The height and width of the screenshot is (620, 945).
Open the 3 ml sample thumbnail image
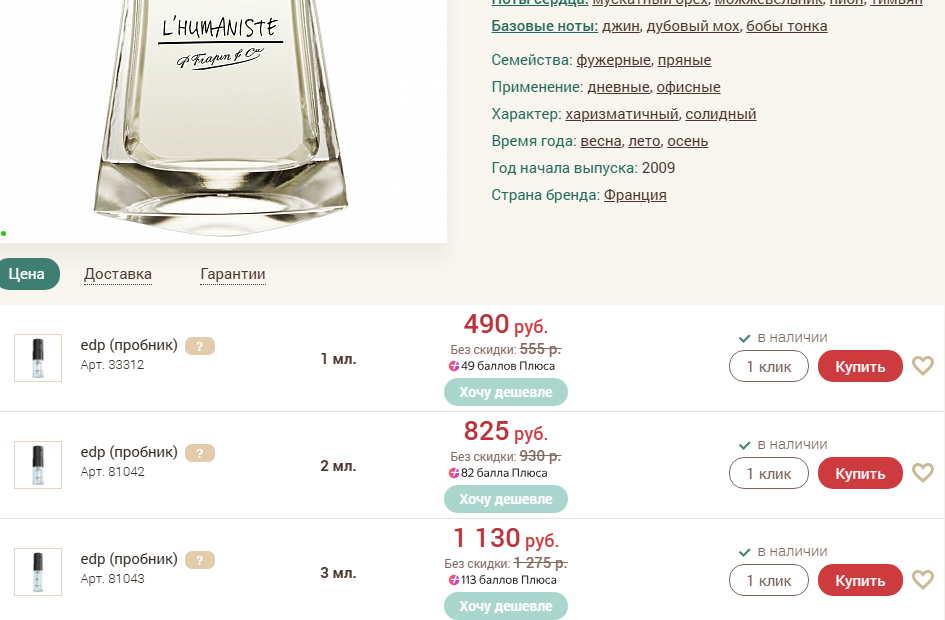click(x=38, y=572)
